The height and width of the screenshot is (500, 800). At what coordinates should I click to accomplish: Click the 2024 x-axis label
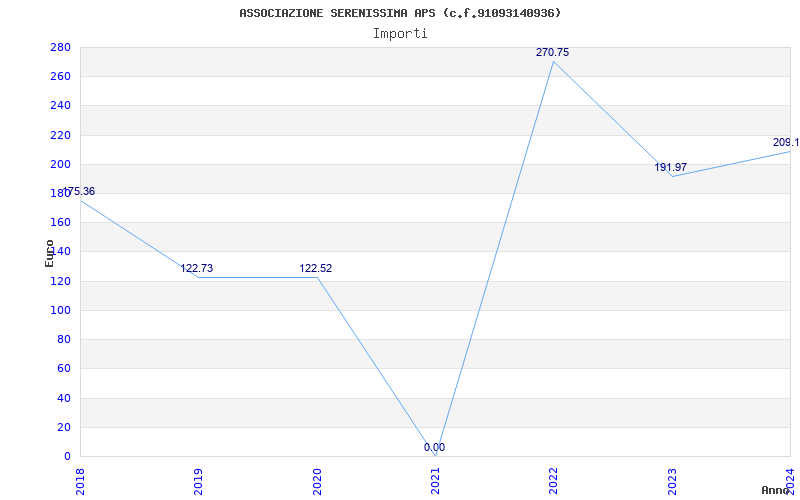point(791,482)
